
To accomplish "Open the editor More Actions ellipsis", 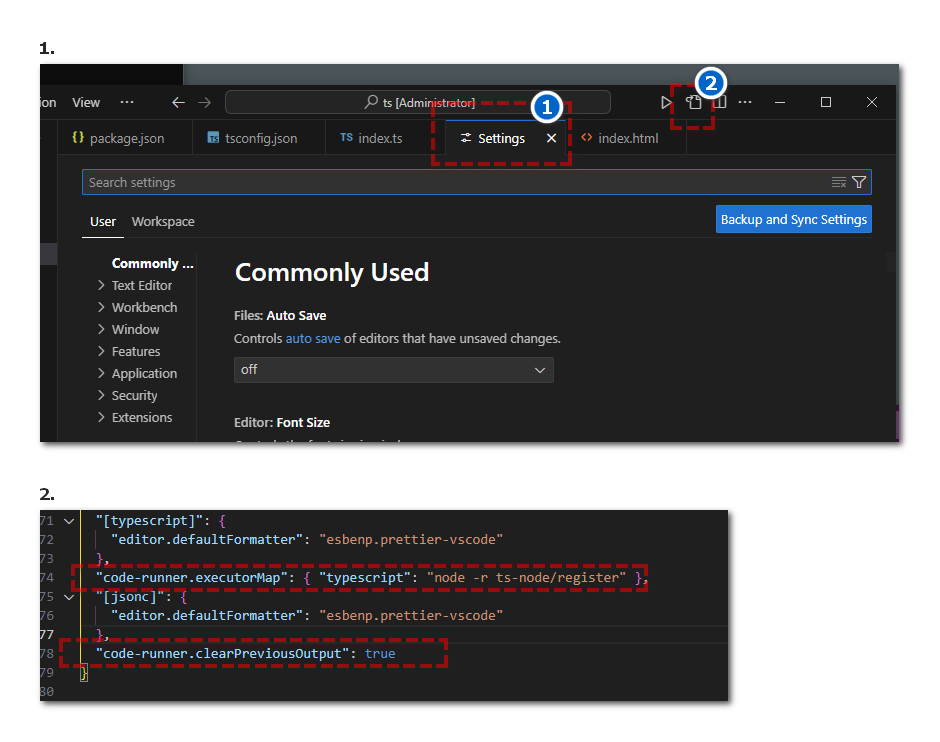I will [745, 102].
